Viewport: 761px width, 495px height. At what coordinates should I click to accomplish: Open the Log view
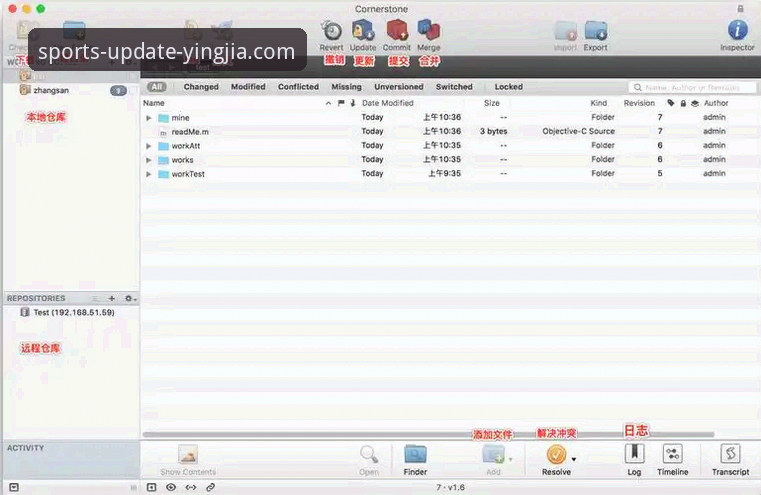(634, 454)
